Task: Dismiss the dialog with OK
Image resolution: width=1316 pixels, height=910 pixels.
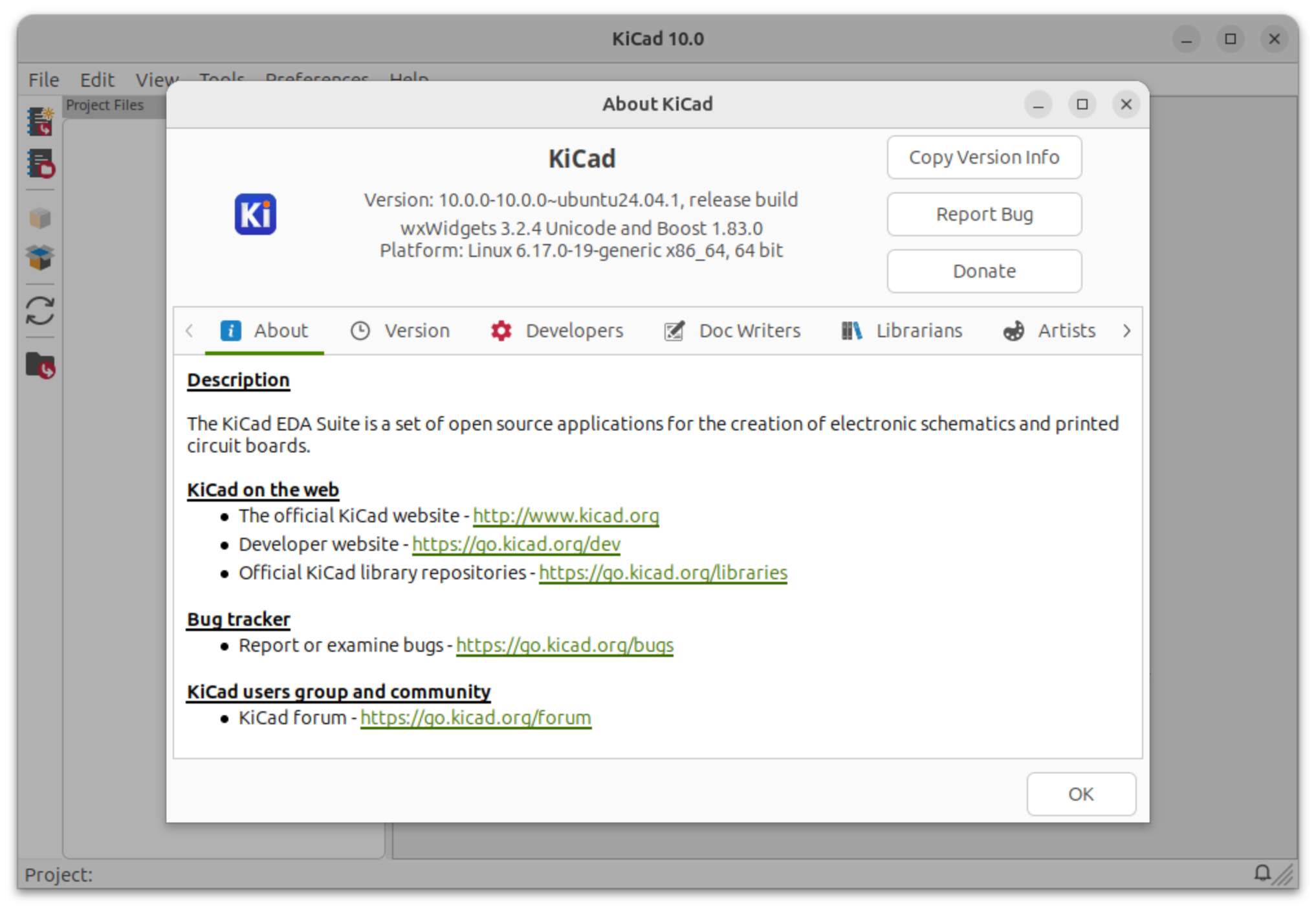Action: coord(1080,794)
